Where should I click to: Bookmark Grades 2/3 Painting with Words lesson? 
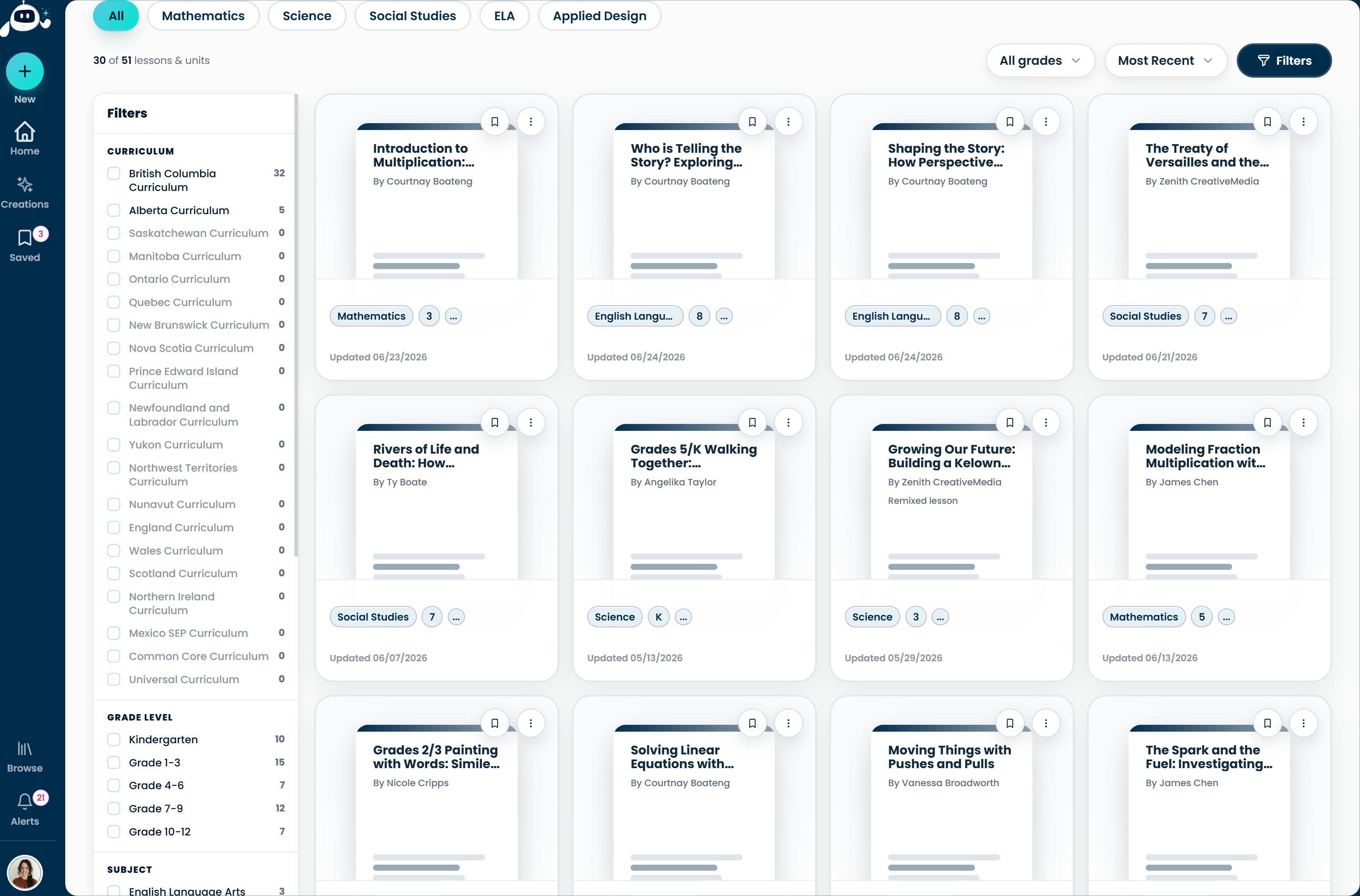pyautogui.click(x=495, y=723)
